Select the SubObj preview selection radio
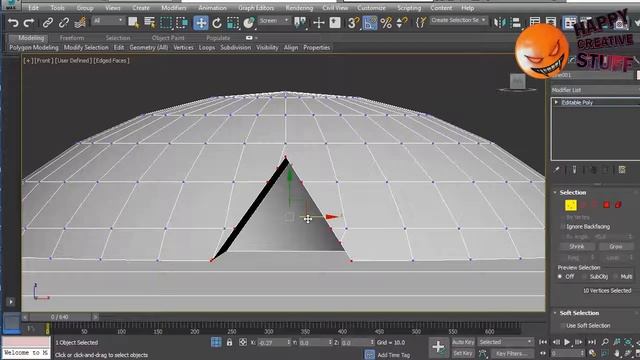 point(584,277)
